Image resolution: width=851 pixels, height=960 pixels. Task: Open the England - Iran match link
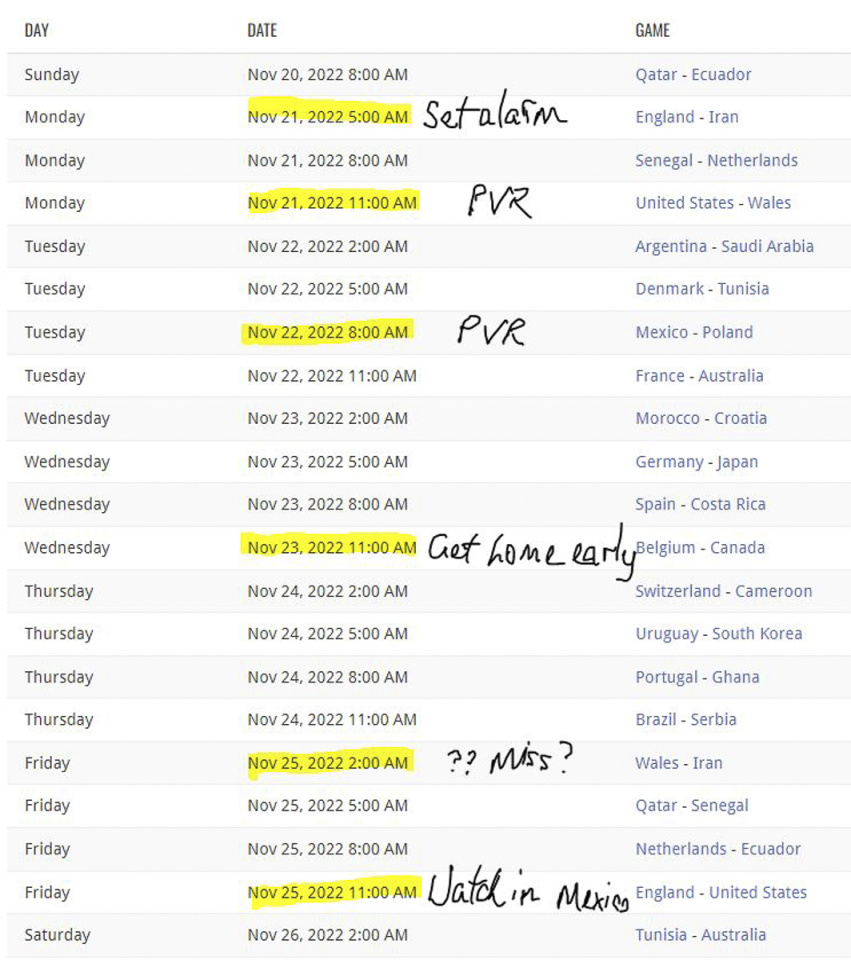pos(687,117)
